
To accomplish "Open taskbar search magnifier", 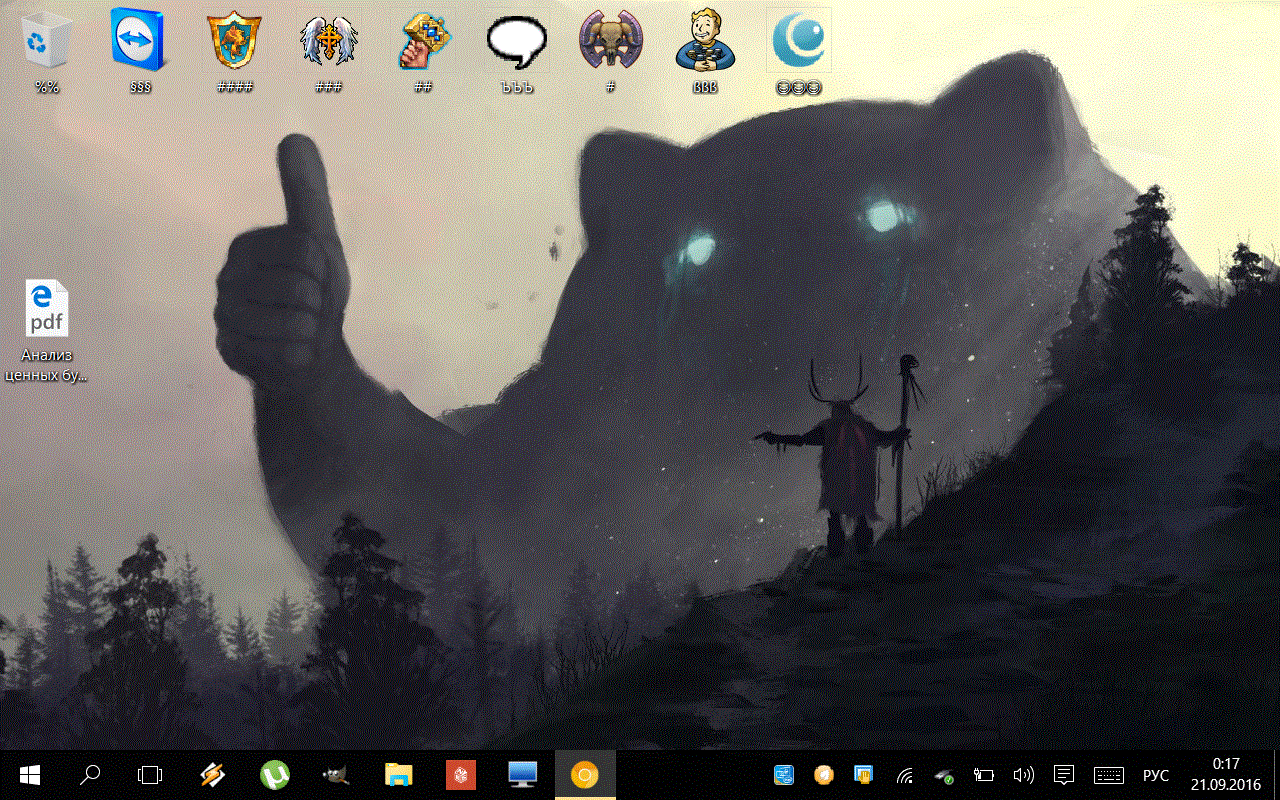I will 90,775.
